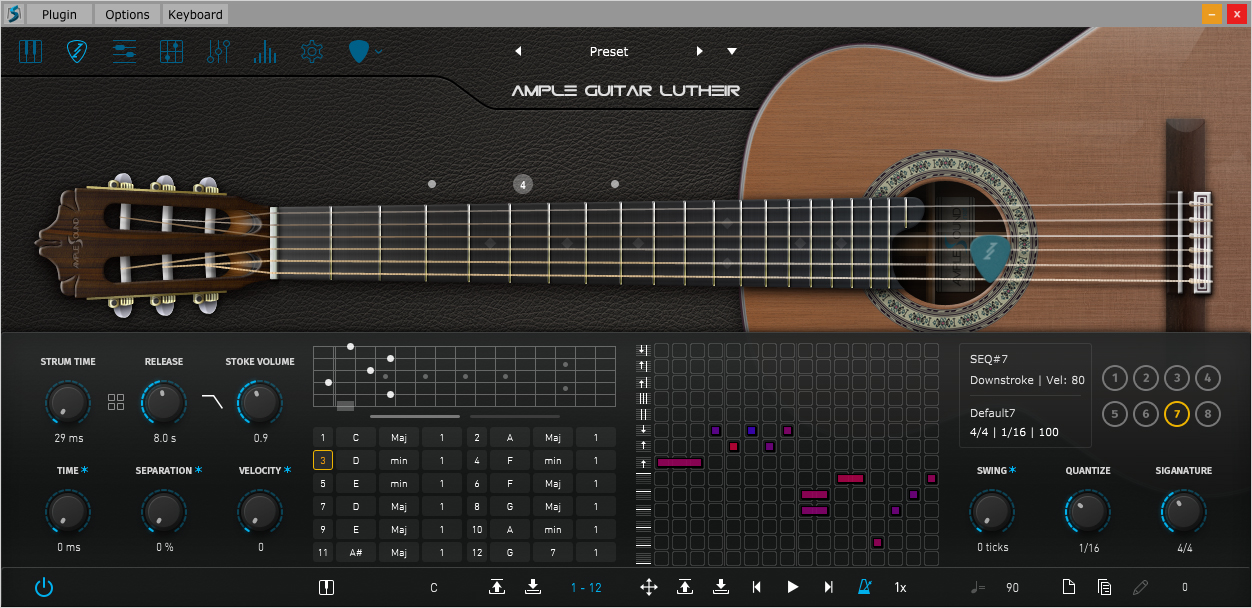
Task: Select sequence slot 8
Action: click(x=1208, y=413)
